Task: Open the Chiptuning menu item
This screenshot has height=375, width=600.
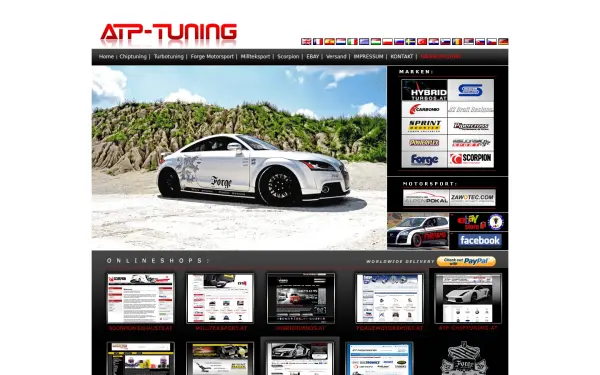Action: (133, 57)
